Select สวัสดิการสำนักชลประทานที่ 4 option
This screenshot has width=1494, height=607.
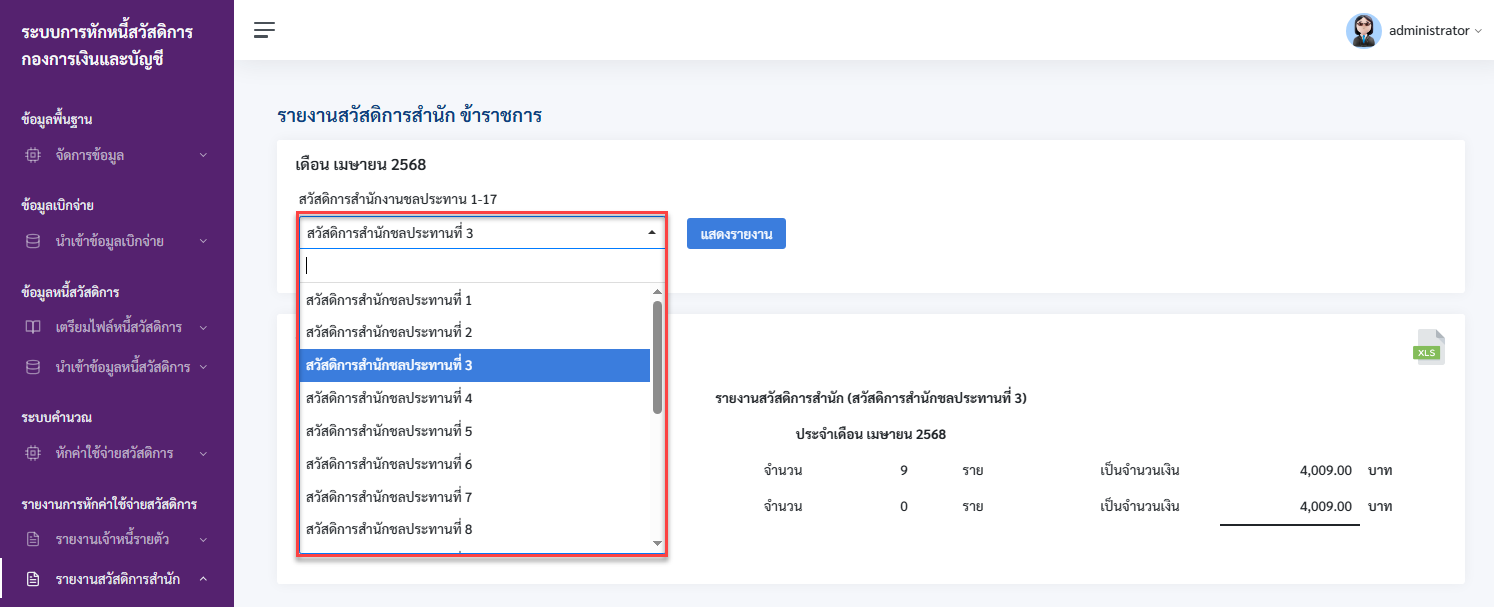pos(475,398)
